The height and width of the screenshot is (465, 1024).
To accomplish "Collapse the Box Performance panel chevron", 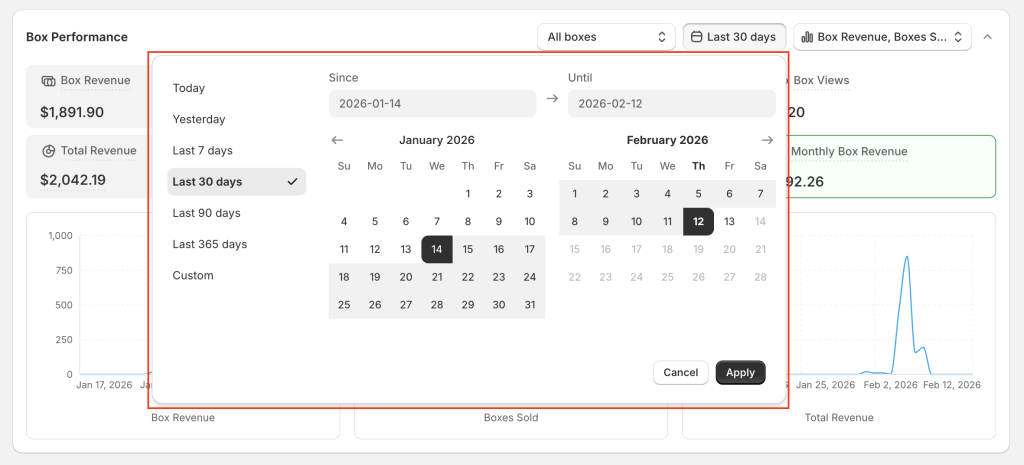I will 988,37.
